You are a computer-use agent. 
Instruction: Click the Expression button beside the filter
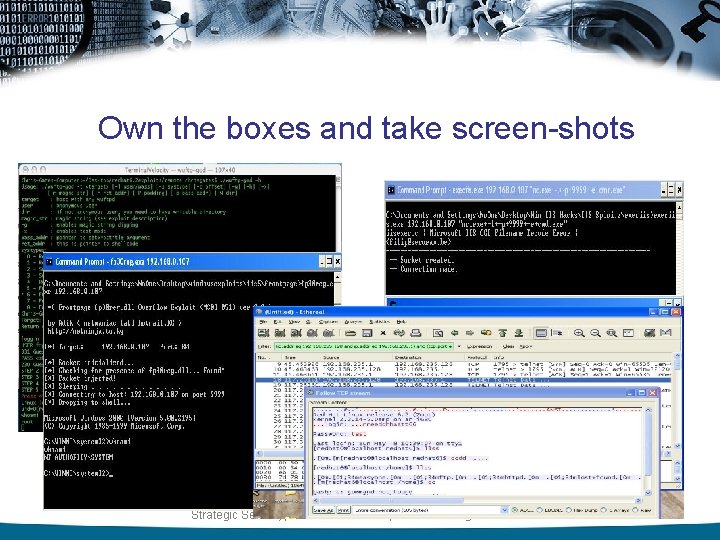479,346
